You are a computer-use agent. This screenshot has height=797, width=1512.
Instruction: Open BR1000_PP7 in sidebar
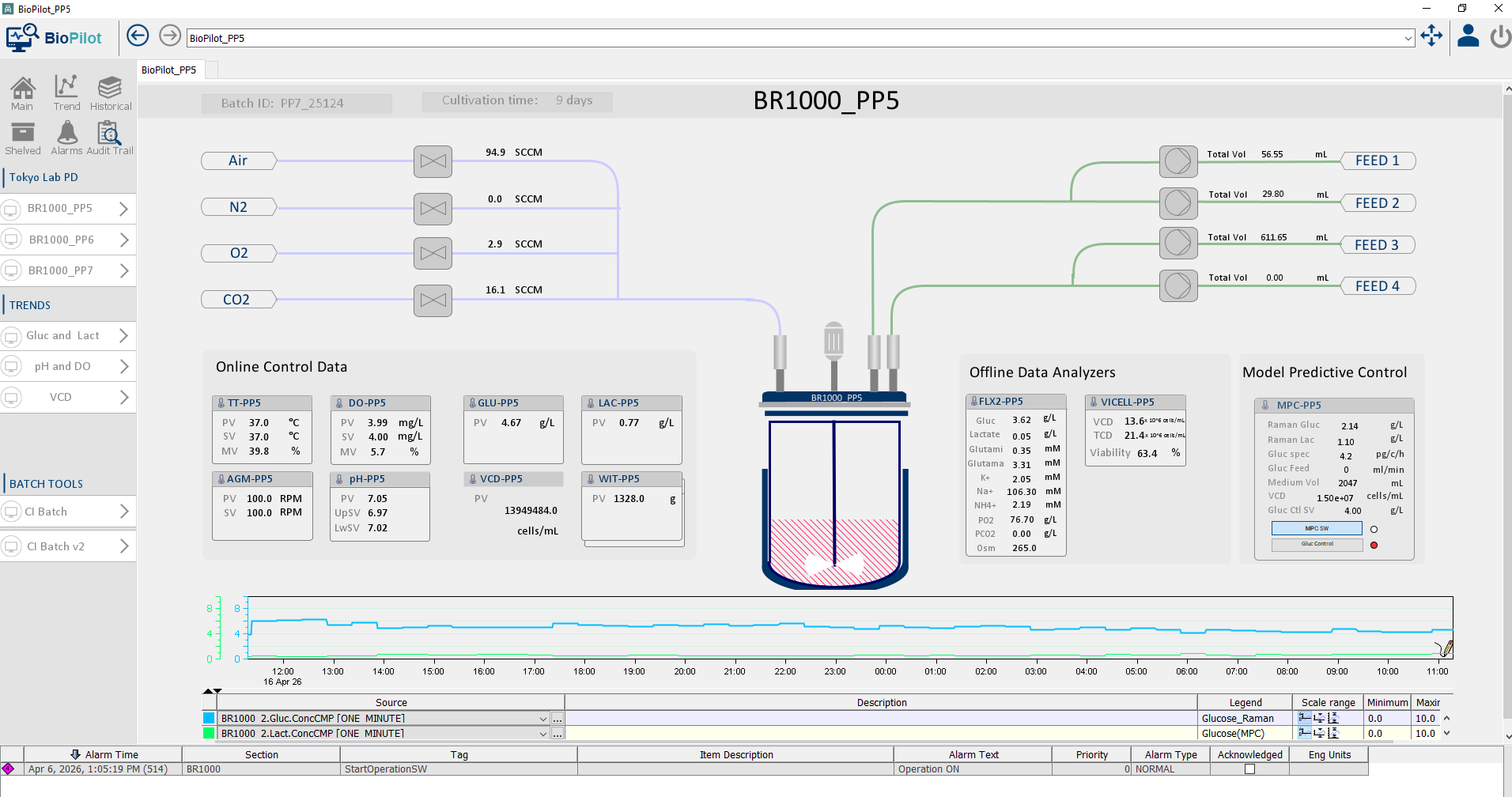(67, 270)
